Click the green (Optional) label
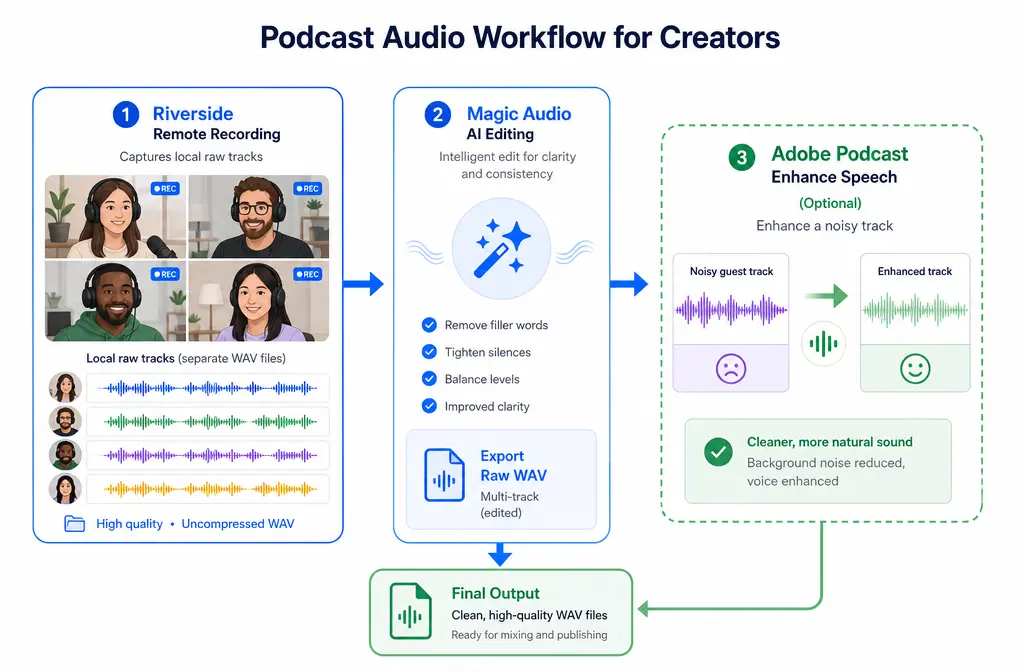Image resolution: width=1024 pixels, height=672 pixels. tap(830, 203)
